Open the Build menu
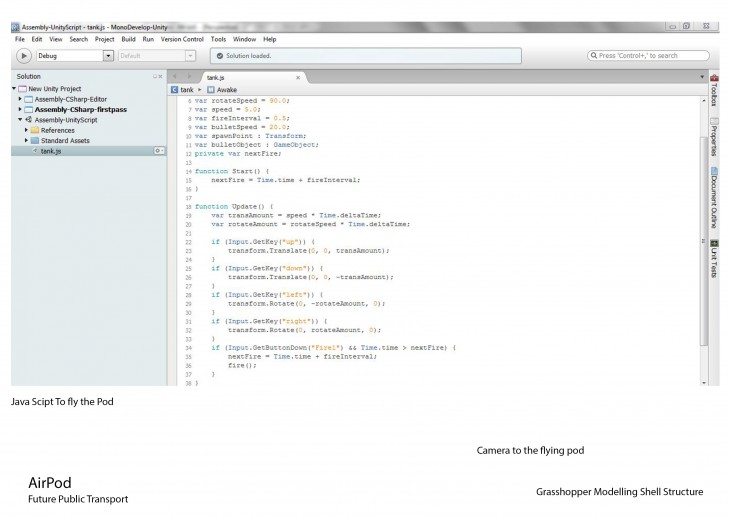Image resolution: width=730 pixels, height=516 pixels. 129,39
